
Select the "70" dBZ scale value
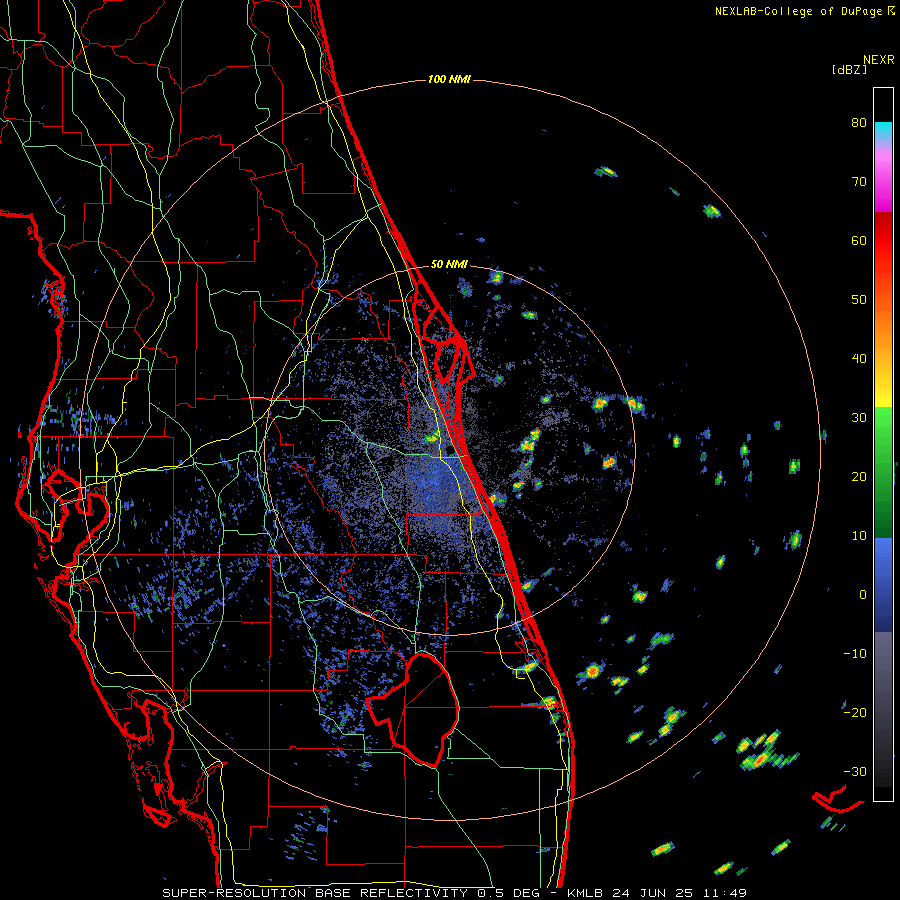click(859, 181)
